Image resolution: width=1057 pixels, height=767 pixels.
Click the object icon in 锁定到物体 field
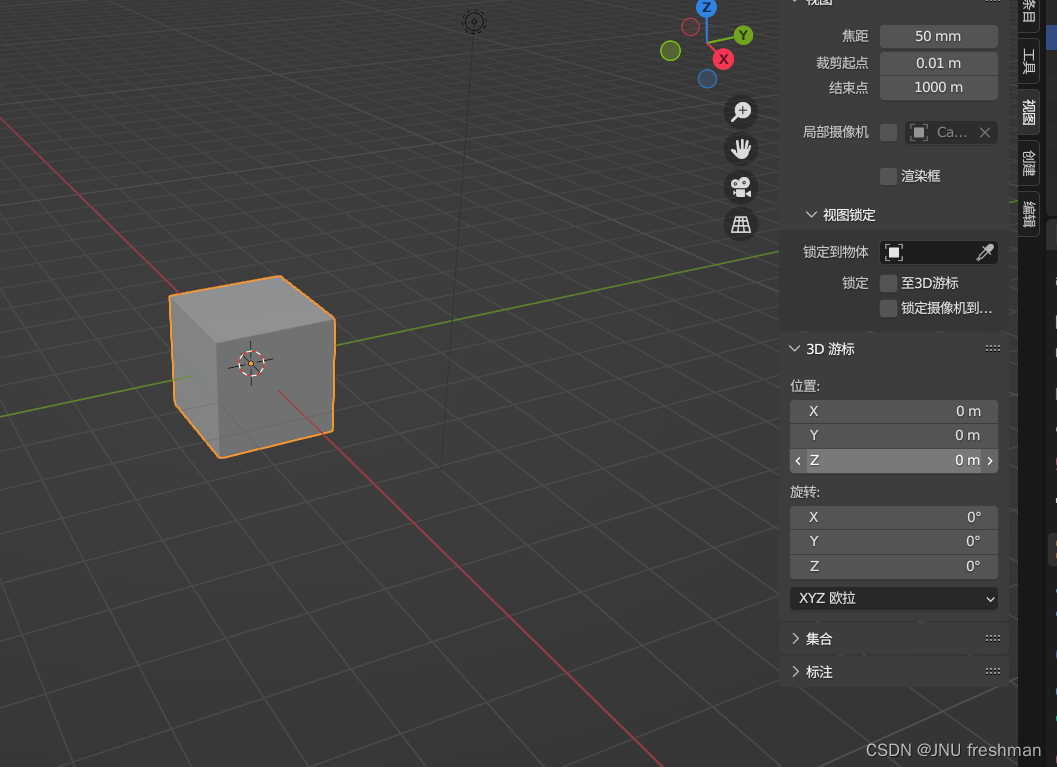894,252
